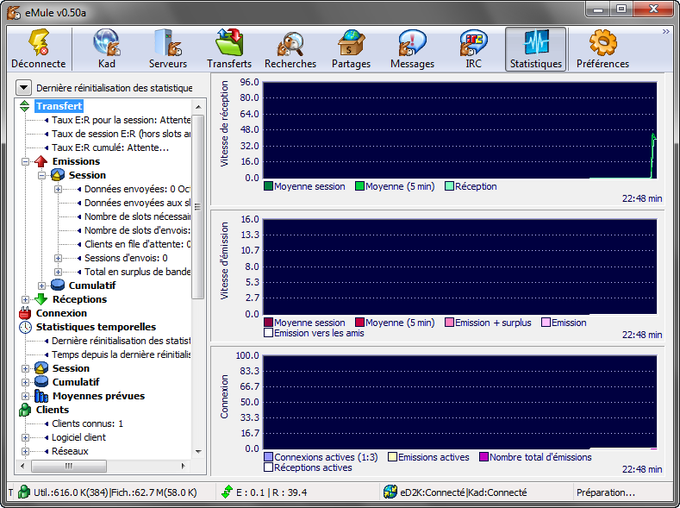
Task: Expand Total en surplus de bande item
Action: [x=58, y=272]
